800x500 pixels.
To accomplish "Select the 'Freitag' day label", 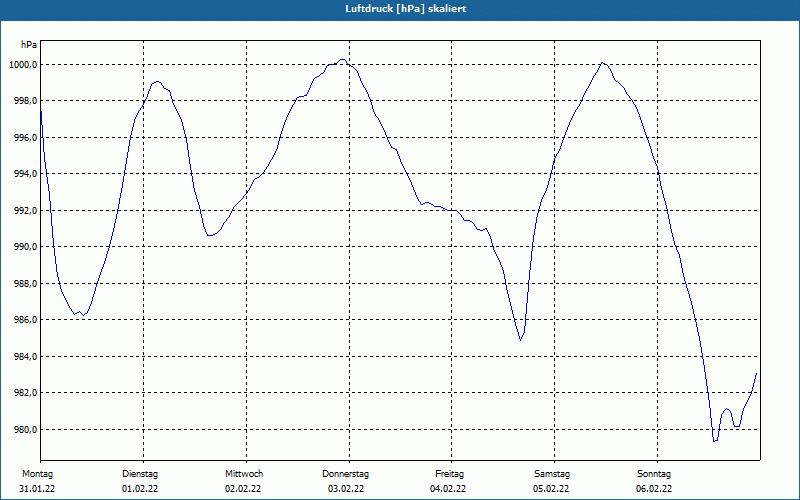I will (449, 474).
